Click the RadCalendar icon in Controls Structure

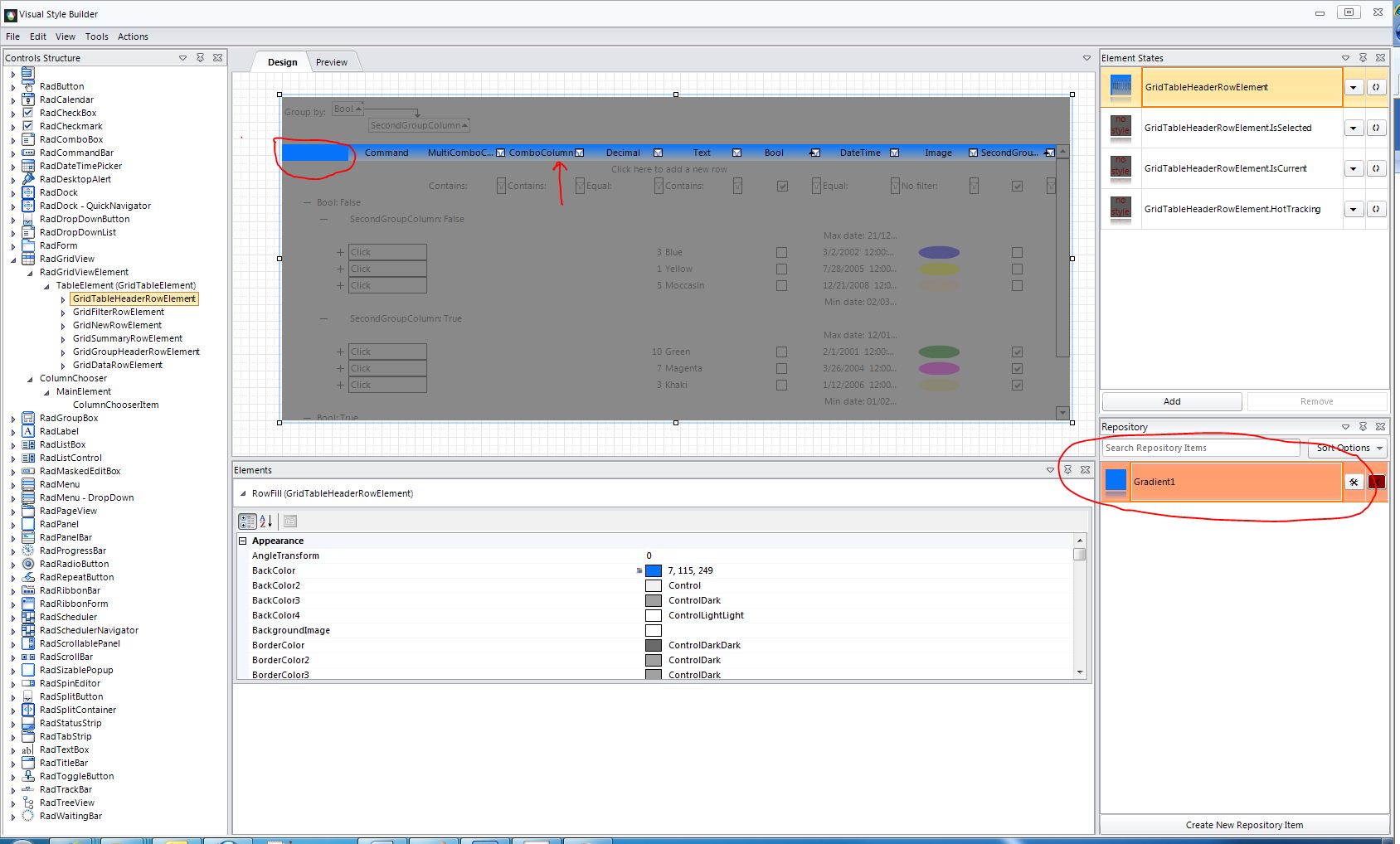click(28, 99)
